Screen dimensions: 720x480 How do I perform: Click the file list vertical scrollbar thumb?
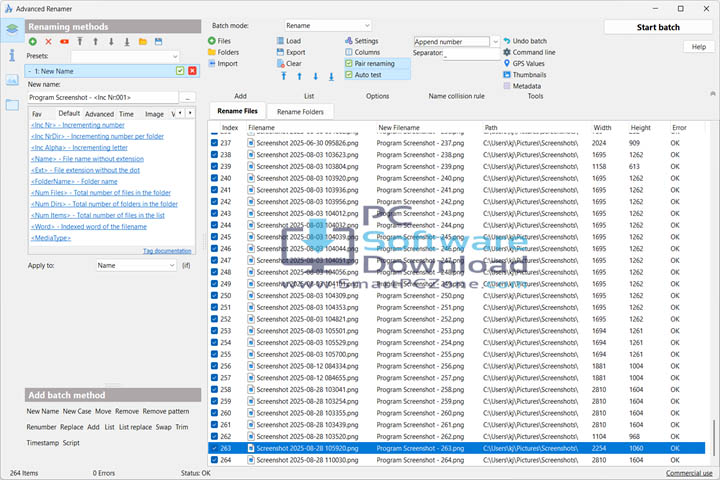pos(713,437)
